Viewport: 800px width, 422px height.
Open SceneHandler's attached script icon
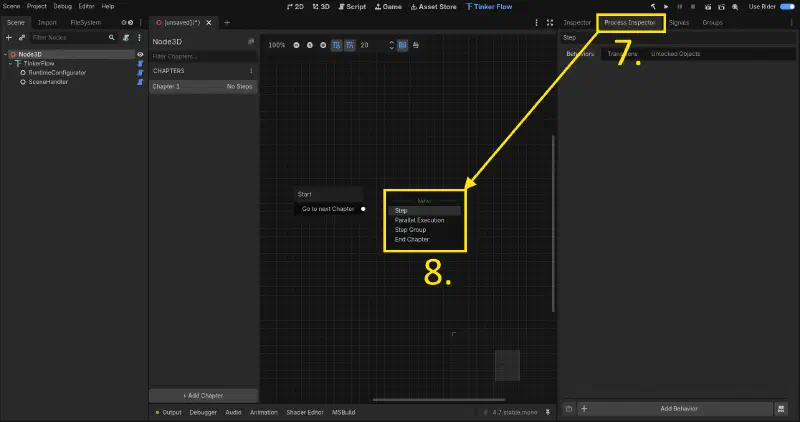tap(140, 82)
